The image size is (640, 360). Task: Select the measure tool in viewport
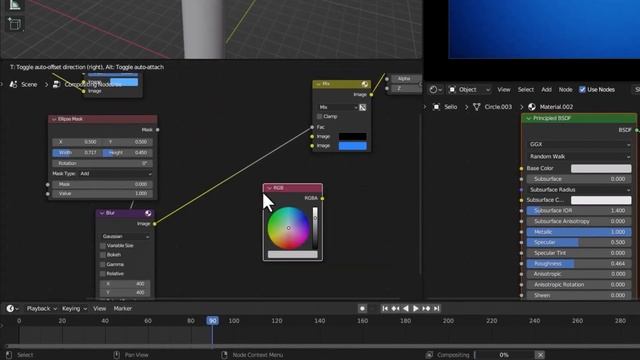[15, 5]
